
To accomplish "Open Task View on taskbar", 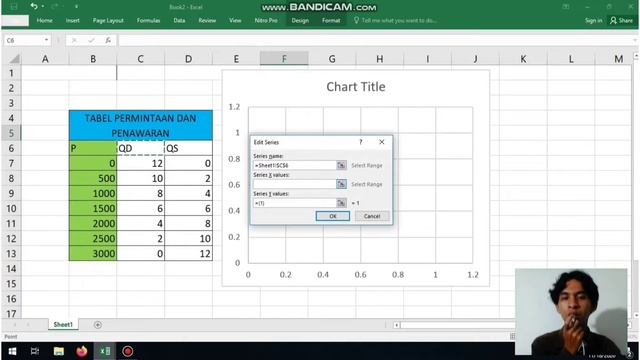I will [x=35, y=351].
